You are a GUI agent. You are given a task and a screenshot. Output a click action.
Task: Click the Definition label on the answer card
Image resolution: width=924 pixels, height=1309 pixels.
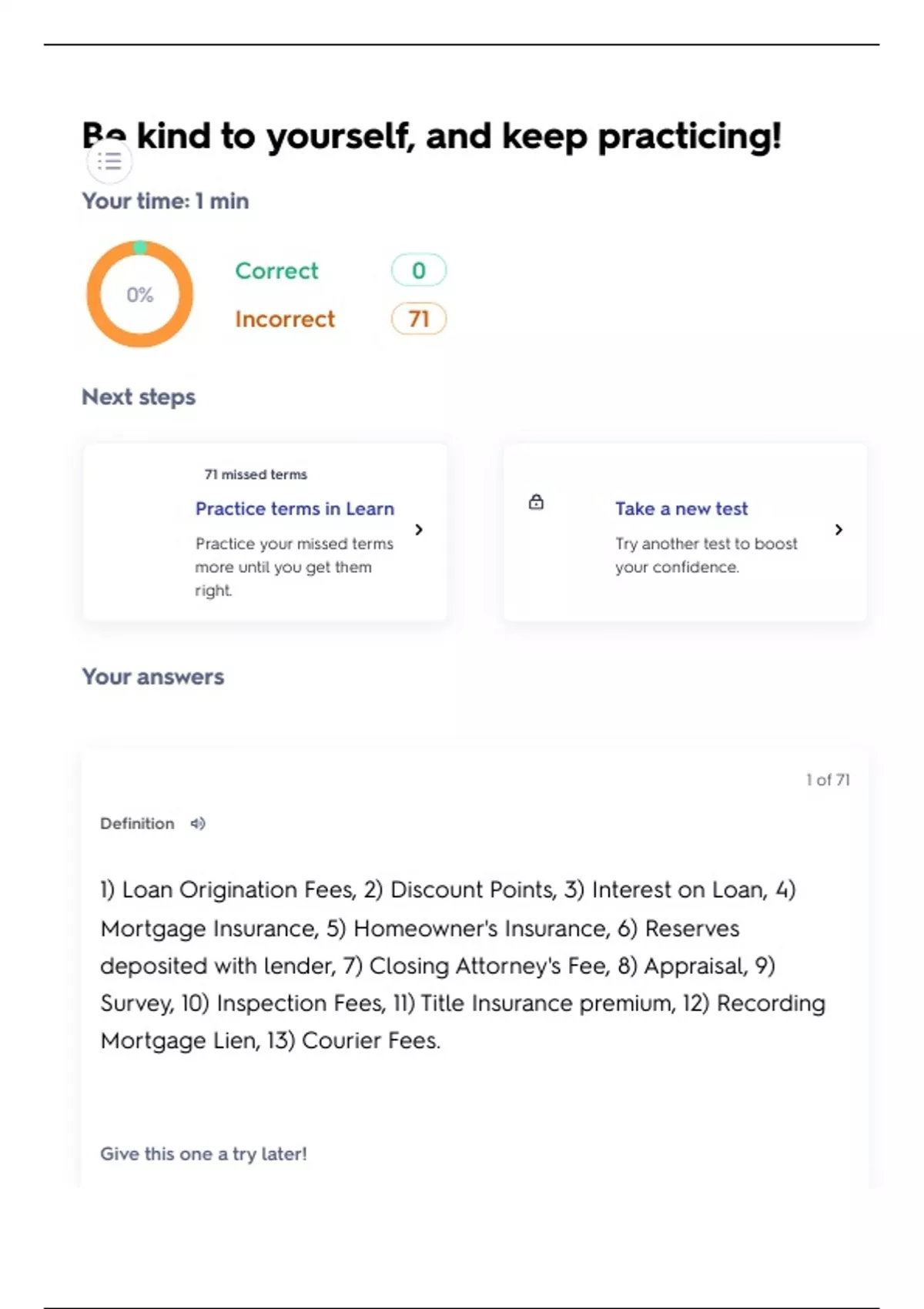[137, 824]
